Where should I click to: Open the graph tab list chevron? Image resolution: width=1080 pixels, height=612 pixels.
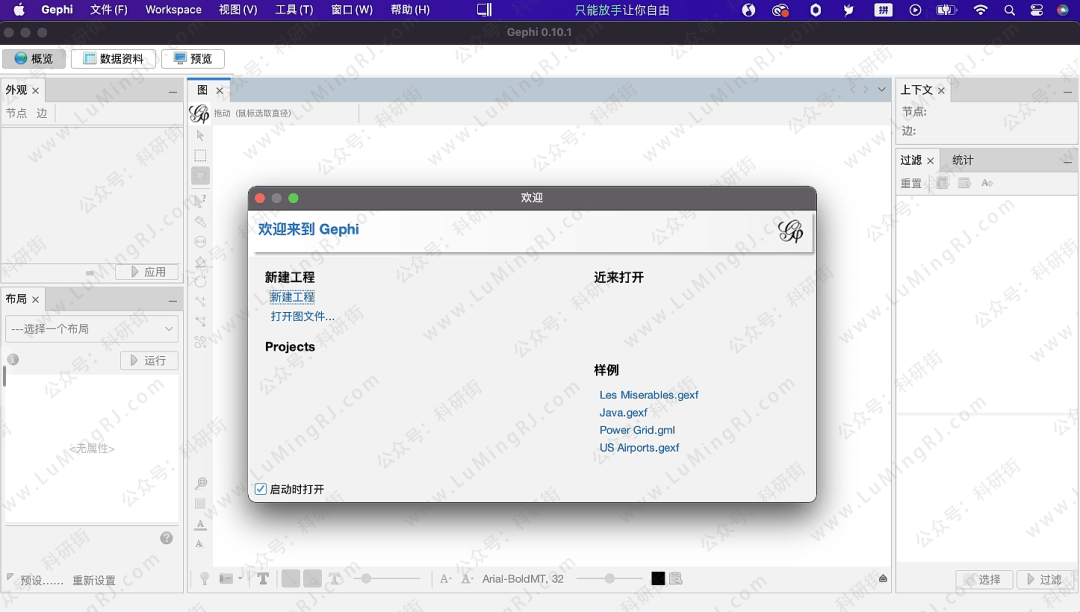(x=881, y=90)
